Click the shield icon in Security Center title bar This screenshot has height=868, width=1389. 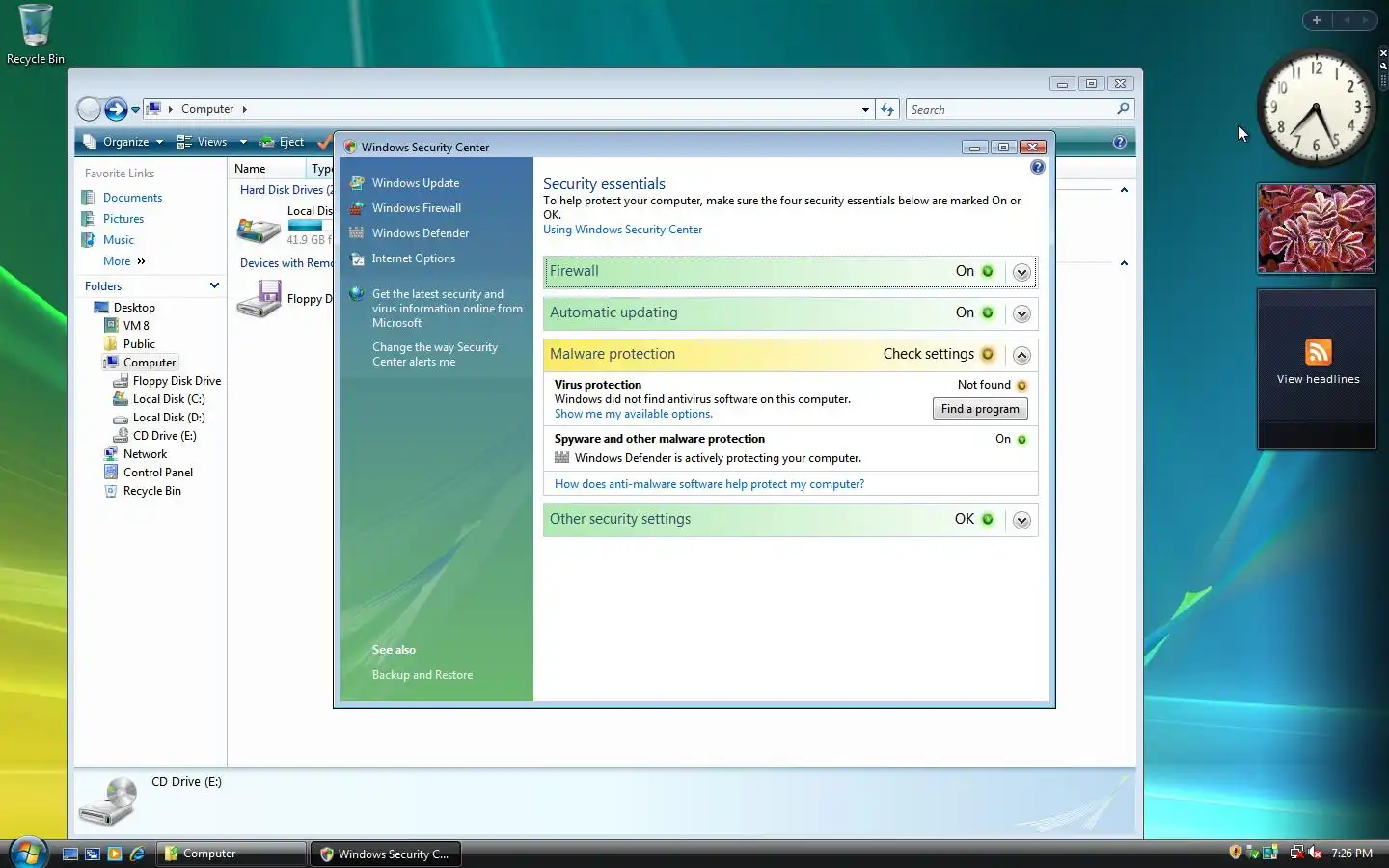(x=350, y=148)
